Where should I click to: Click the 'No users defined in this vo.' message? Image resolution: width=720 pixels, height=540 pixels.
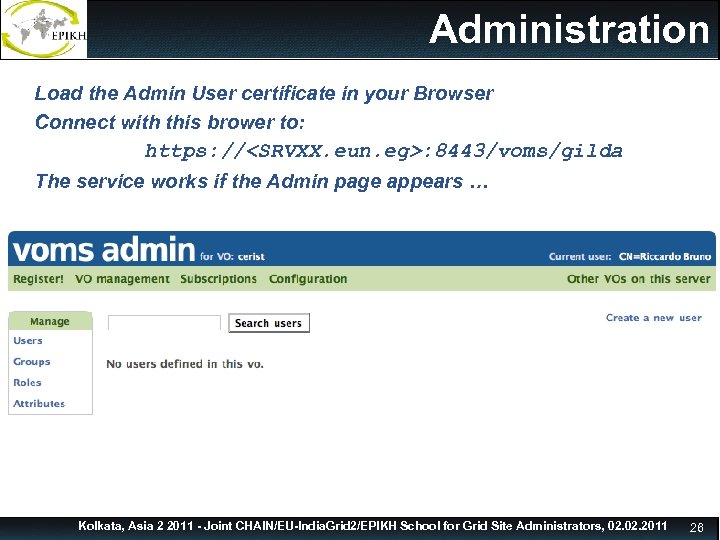click(x=185, y=364)
